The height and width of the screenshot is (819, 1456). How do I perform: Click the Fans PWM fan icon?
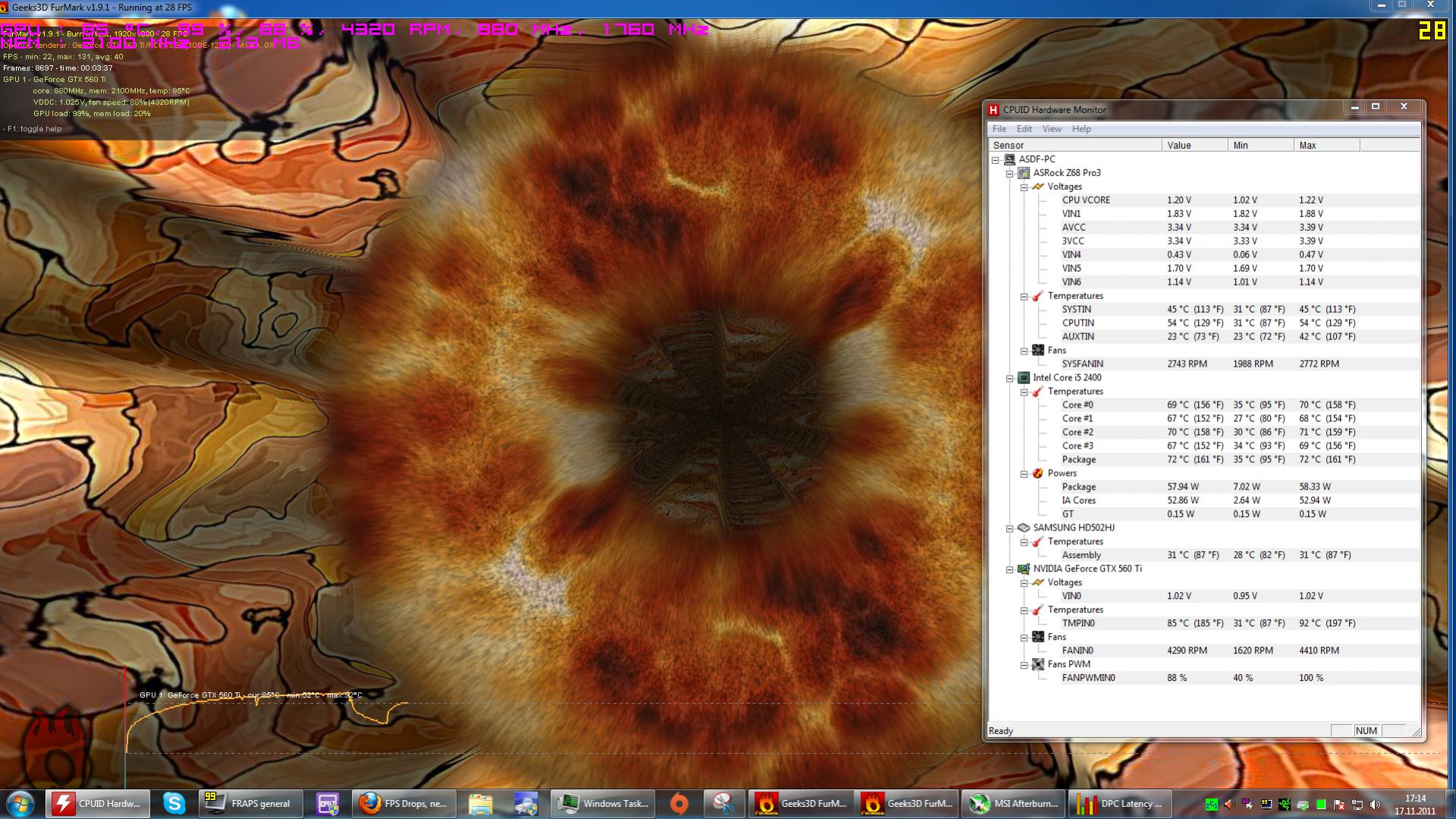coord(1038,664)
